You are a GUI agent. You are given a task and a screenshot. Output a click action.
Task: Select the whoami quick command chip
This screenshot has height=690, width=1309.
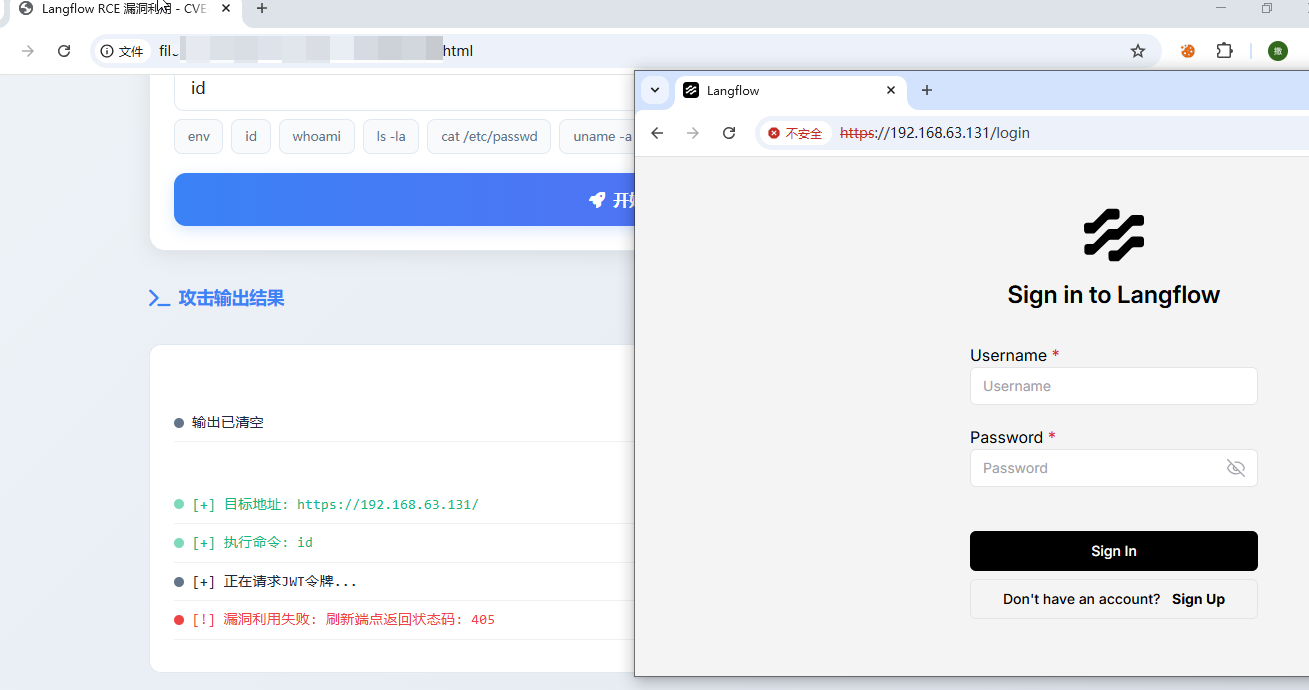[x=317, y=136]
